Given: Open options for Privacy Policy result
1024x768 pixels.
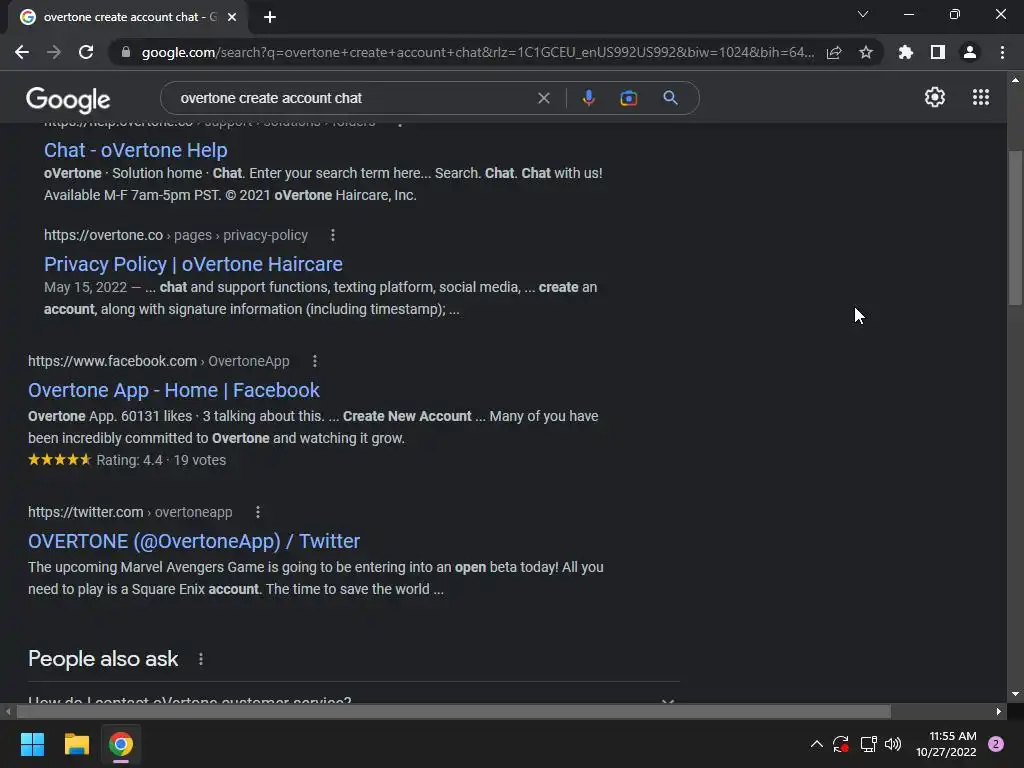Looking at the screenshot, I should pyautogui.click(x=333, y=235).
